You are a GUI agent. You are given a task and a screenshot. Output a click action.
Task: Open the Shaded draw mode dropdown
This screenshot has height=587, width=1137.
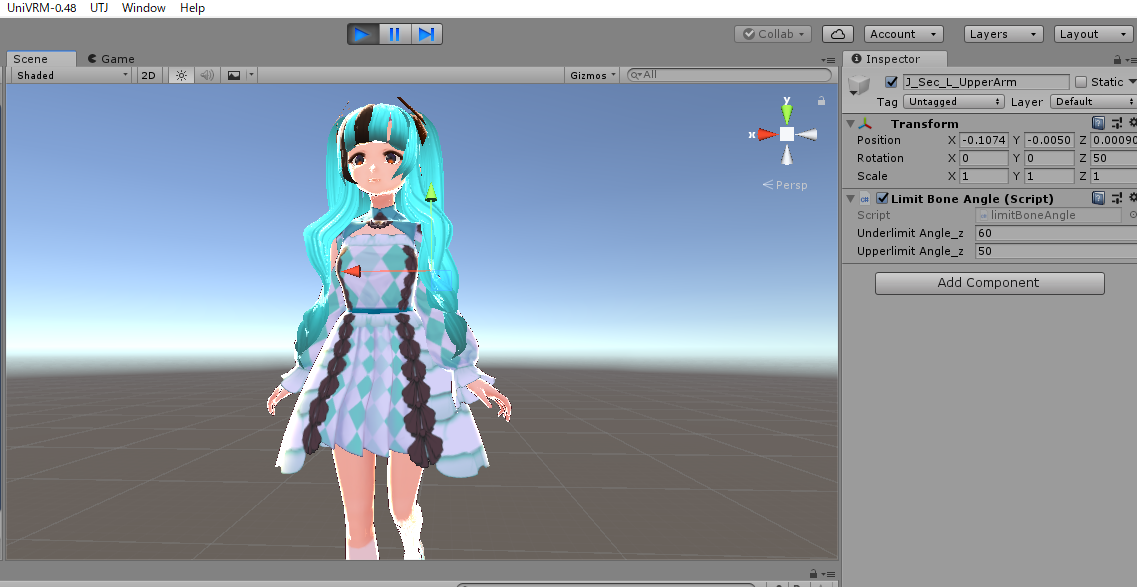(x=71, y=75)
